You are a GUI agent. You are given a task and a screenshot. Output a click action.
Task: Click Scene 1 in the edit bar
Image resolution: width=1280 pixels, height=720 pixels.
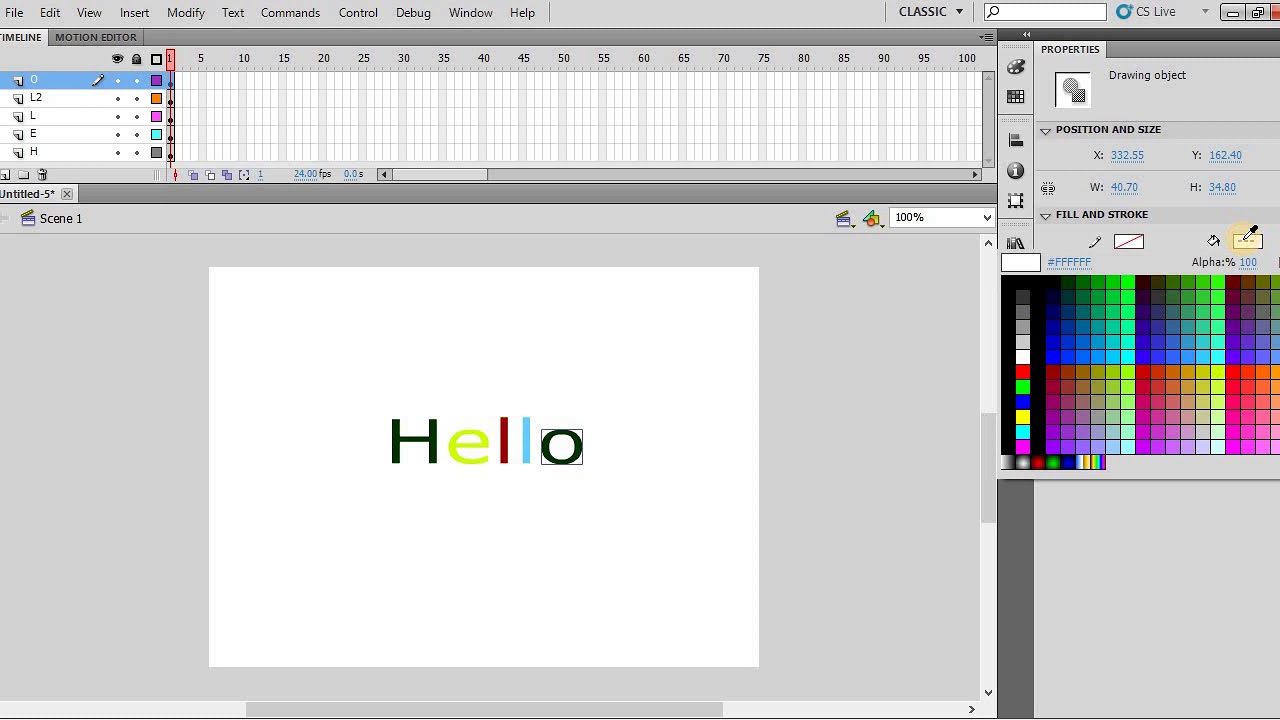(61, 219)
